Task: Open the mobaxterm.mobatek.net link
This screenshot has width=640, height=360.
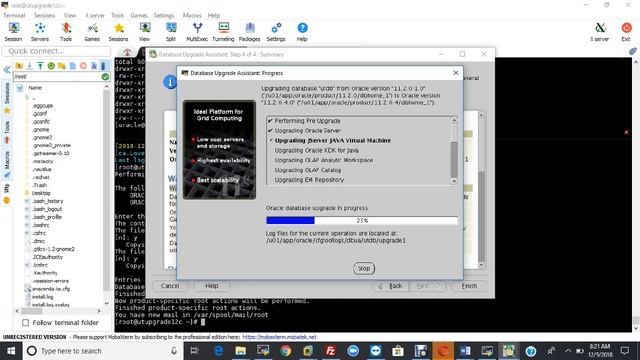Action: [279, 337]
